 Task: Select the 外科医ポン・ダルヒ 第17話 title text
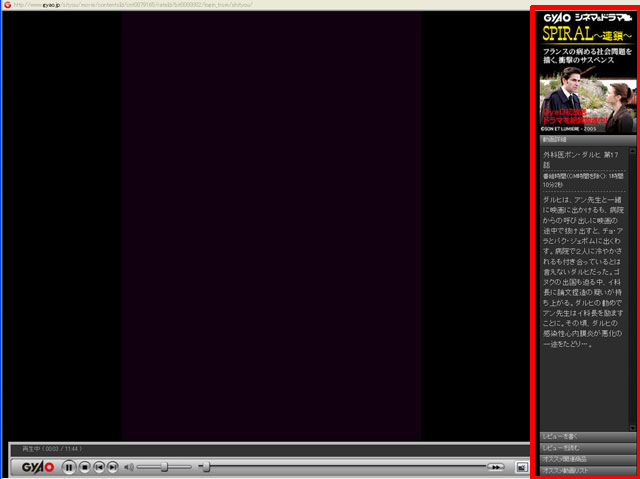pos(581,160)
